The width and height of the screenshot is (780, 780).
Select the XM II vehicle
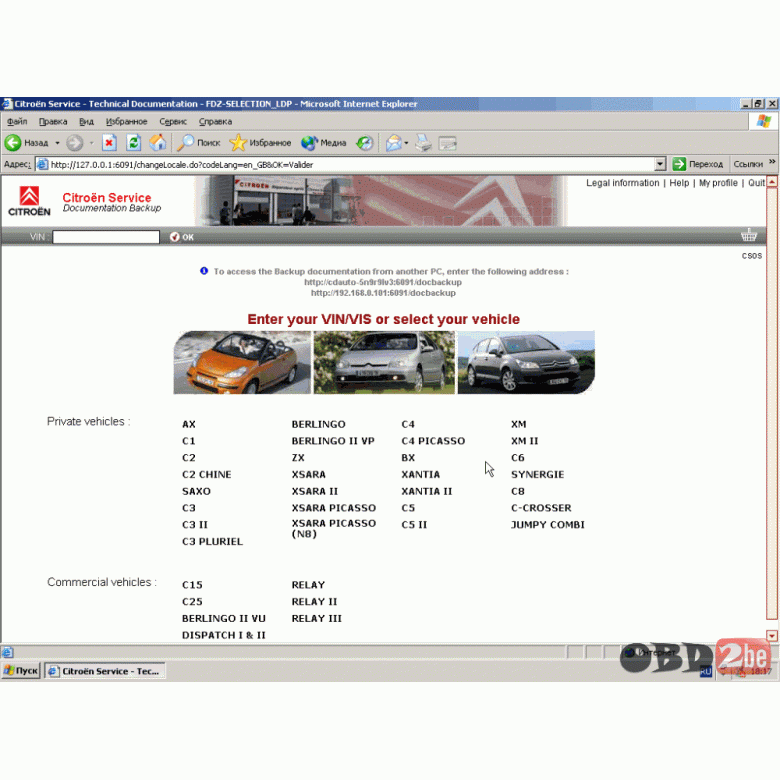pyautogui.click(x=524, y=441)
